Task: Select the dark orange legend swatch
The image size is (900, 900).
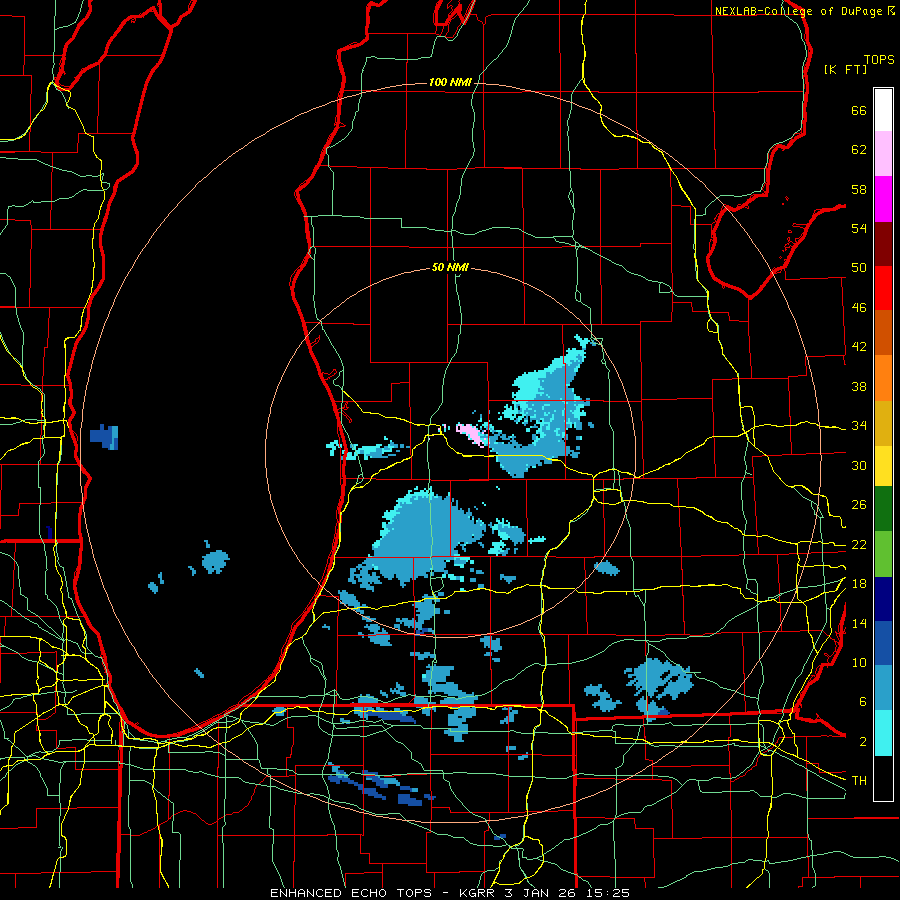Action: click(883, 332)
